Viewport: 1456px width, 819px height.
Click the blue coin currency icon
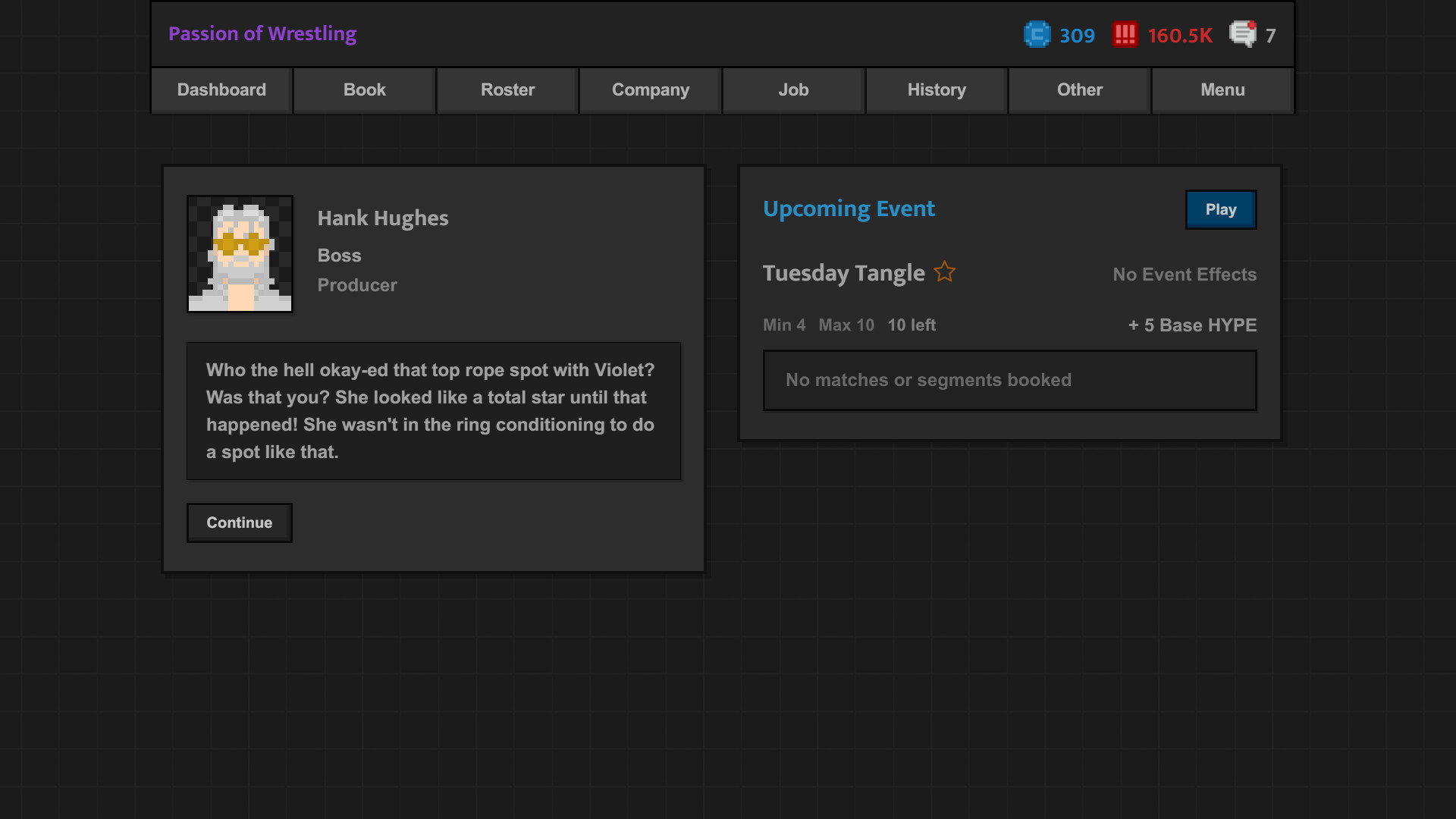[1037, 34]
